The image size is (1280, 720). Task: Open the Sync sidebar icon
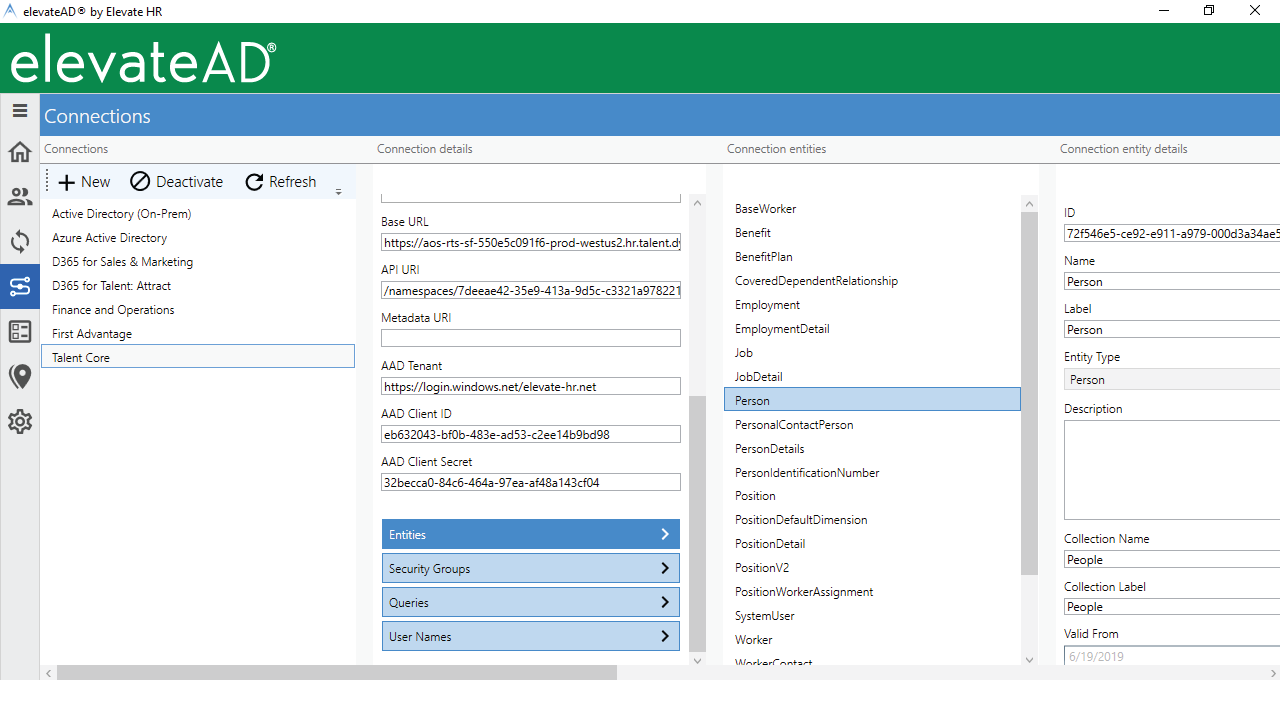click(19, 242)
